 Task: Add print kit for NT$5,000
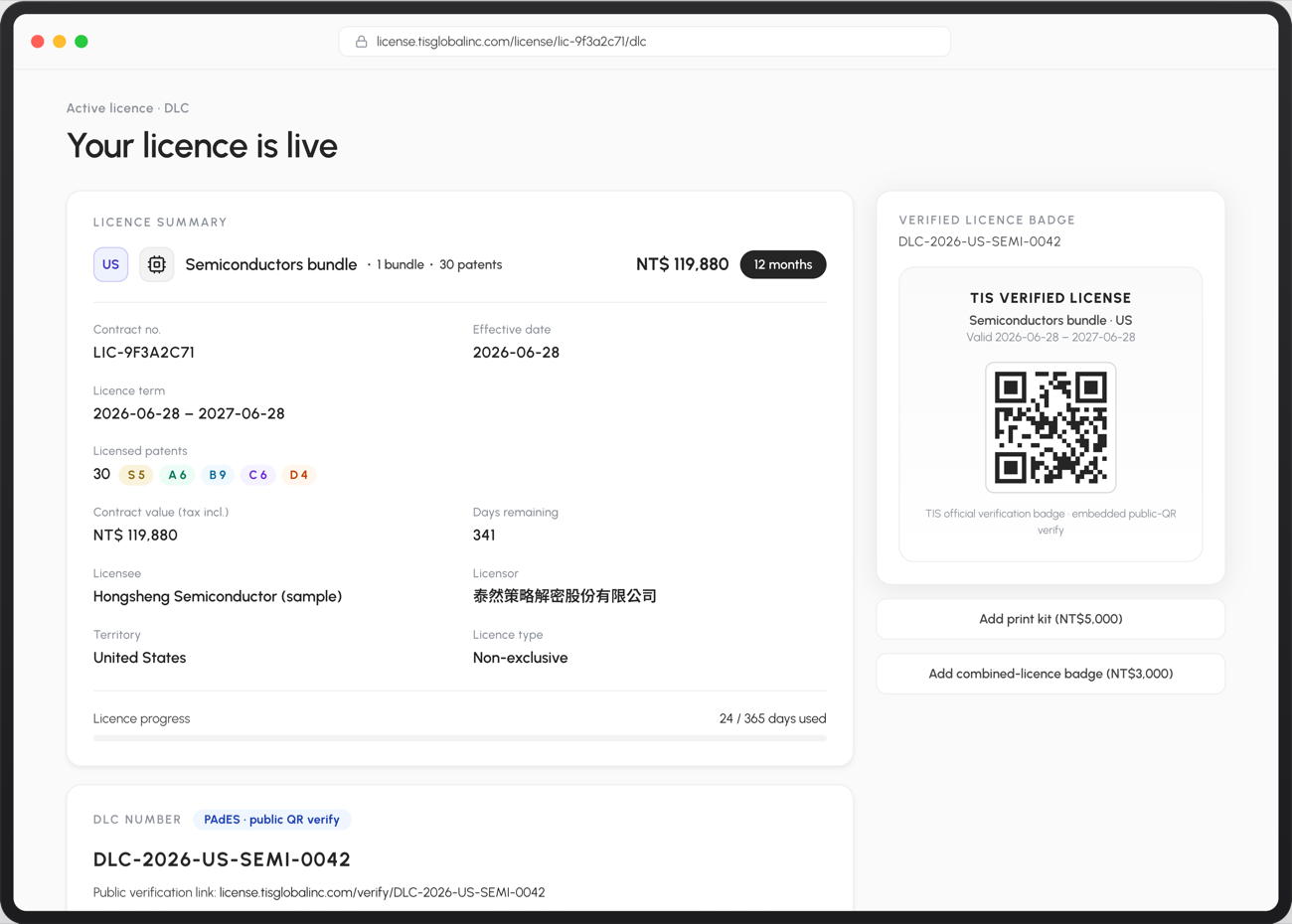point(1050,619)
